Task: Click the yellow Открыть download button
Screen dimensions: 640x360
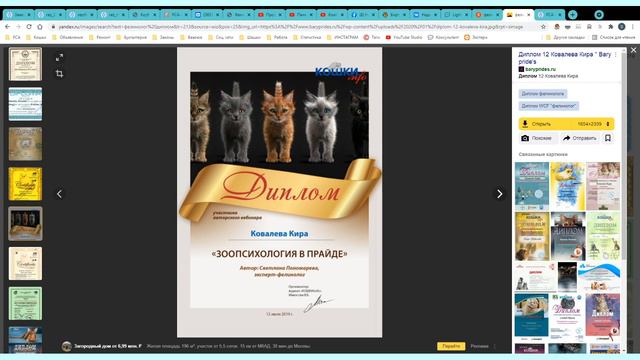Action: click(x=545, y=124)
